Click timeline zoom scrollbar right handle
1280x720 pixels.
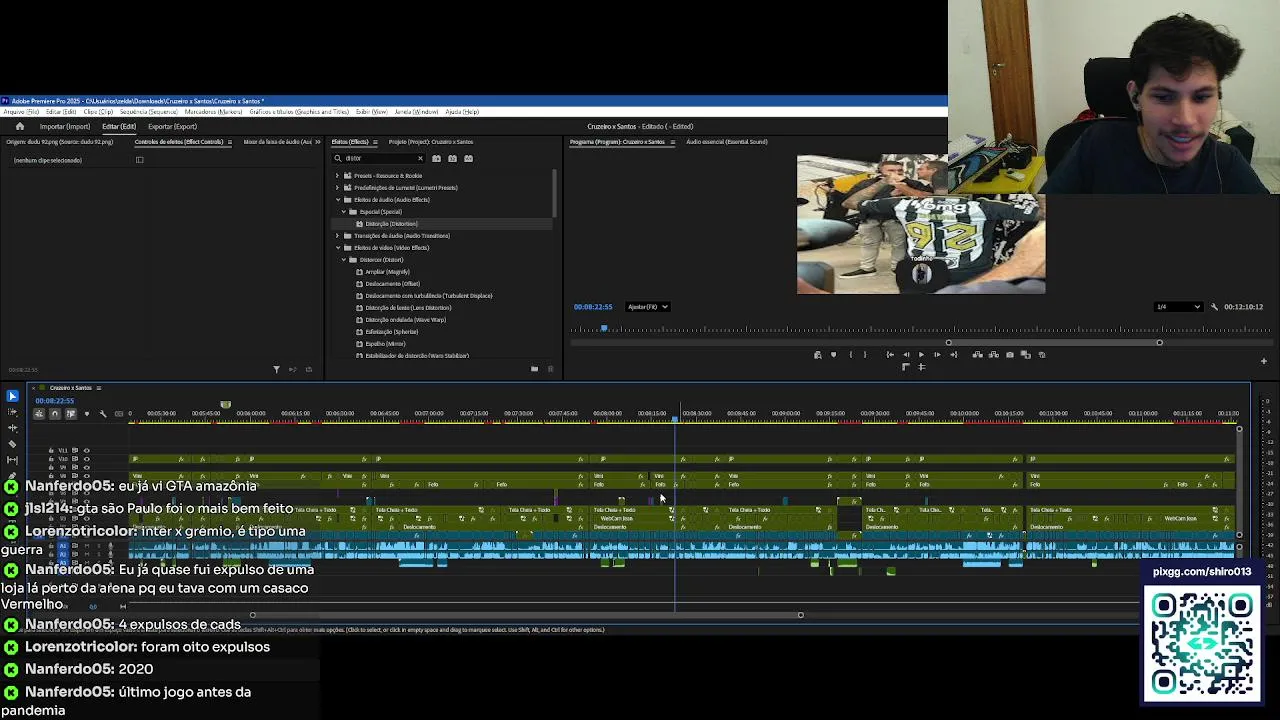[800, 615]
